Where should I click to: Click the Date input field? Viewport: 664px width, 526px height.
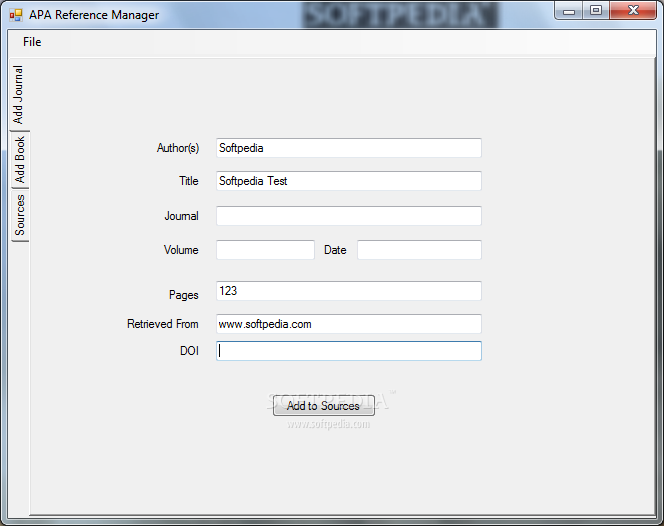(x=419, y=250)
